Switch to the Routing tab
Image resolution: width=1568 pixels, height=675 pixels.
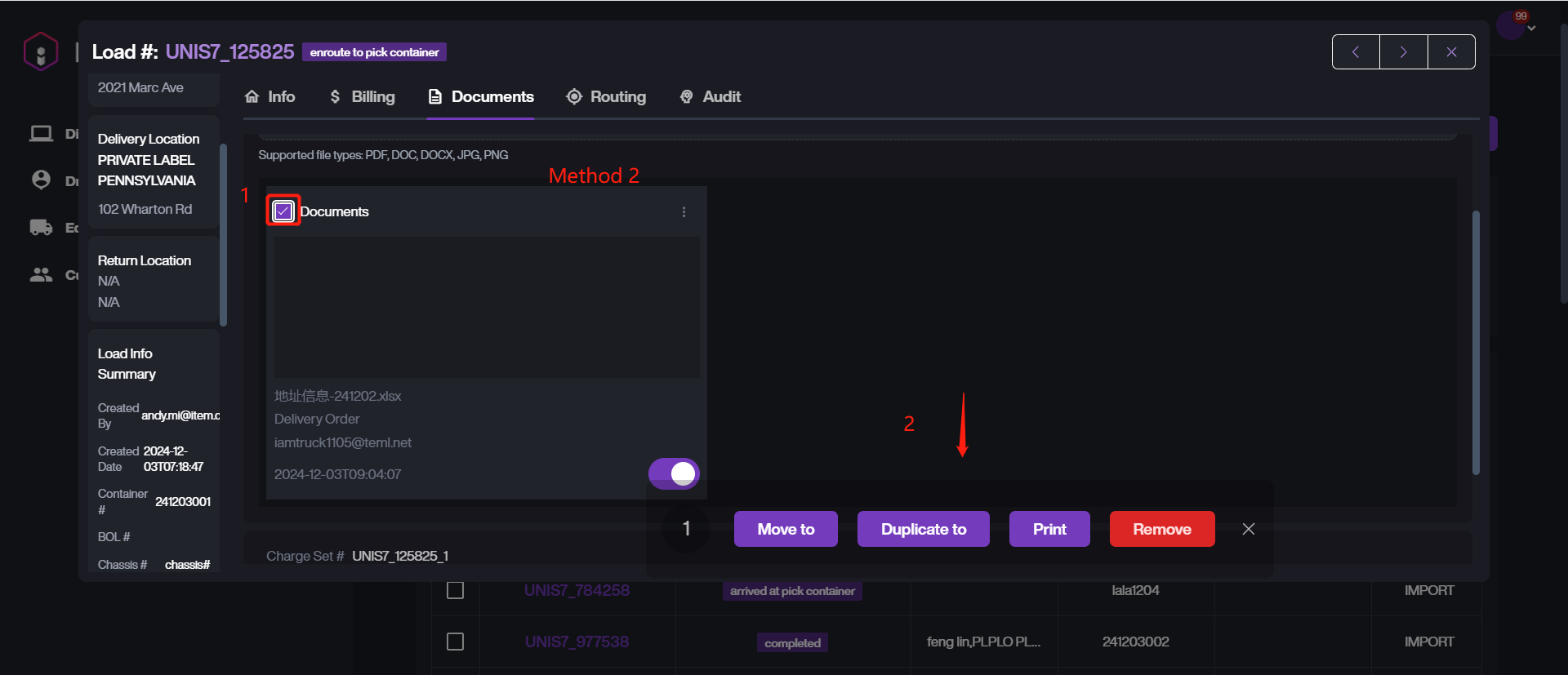tap(606, 96)
